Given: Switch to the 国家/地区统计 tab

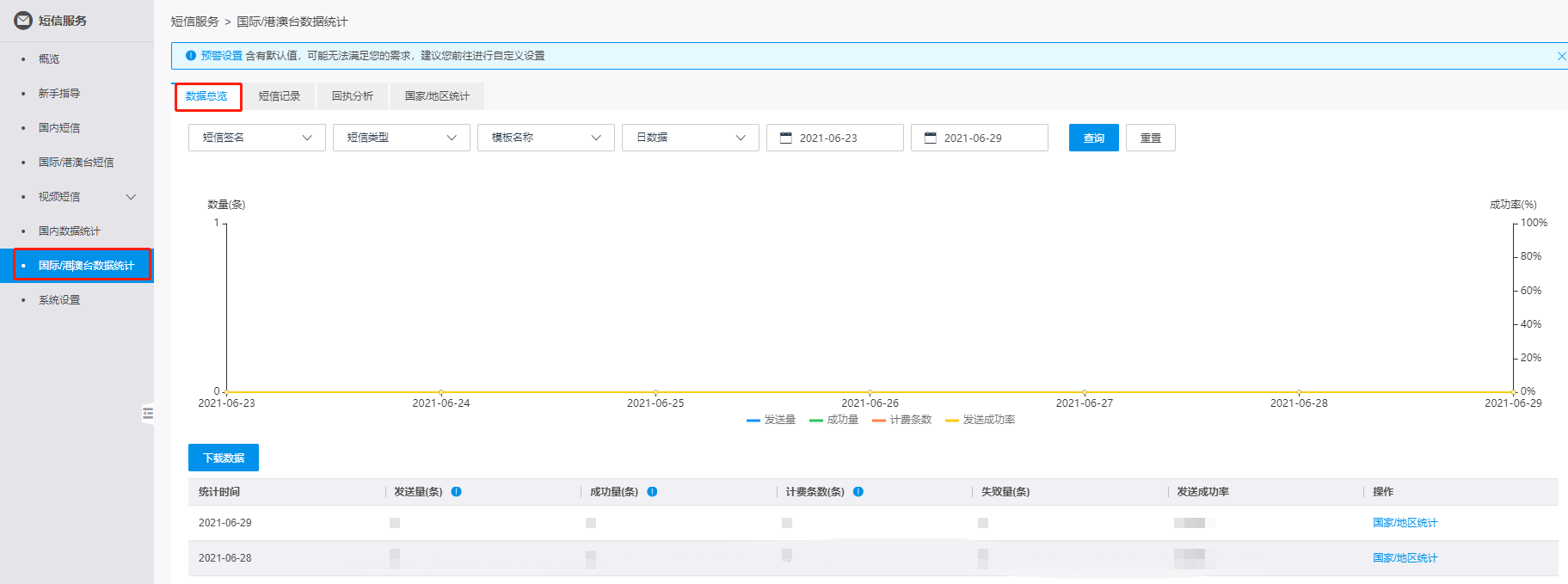Looking at the screenshot, I should [437, 96].
